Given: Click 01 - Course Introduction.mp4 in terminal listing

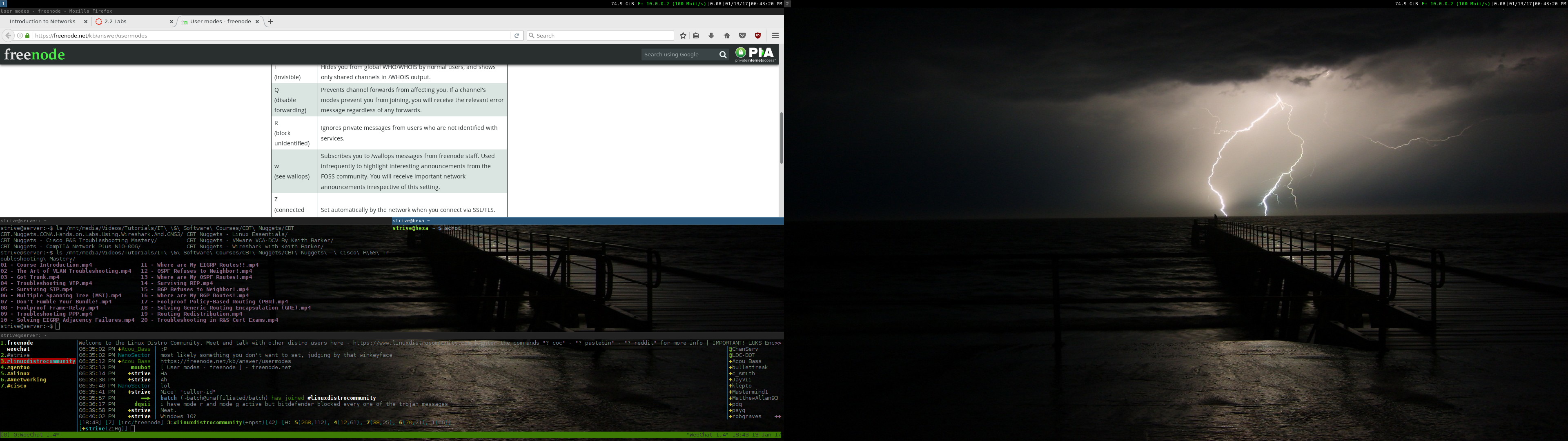Looking at the screenshot, I should click(x=46, y=265).
